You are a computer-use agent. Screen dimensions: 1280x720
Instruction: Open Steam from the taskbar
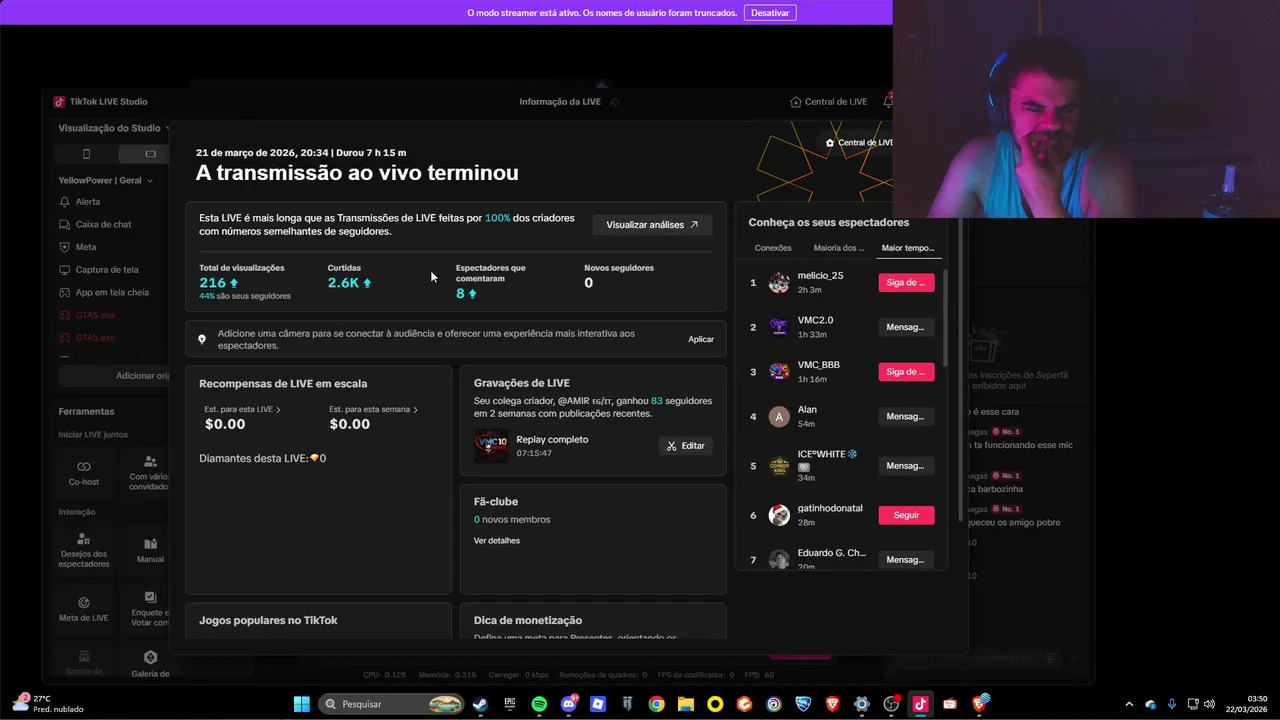pyautogui.click(x=481, y=704)
